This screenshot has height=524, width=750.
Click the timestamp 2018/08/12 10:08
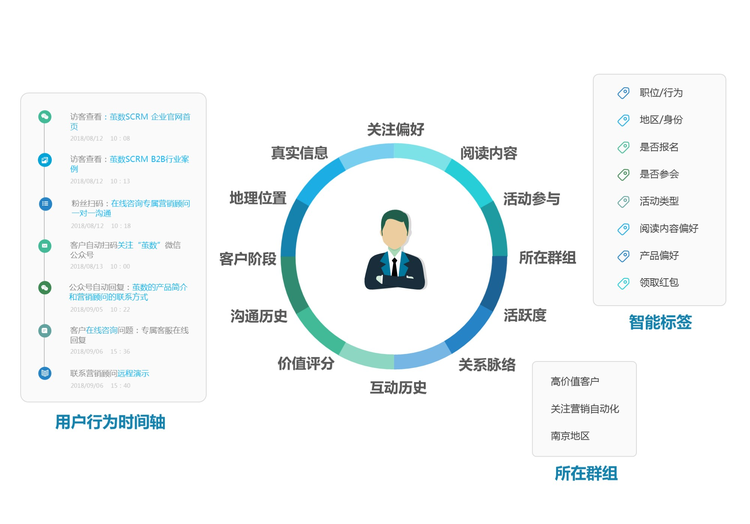(x=100, y=139)
